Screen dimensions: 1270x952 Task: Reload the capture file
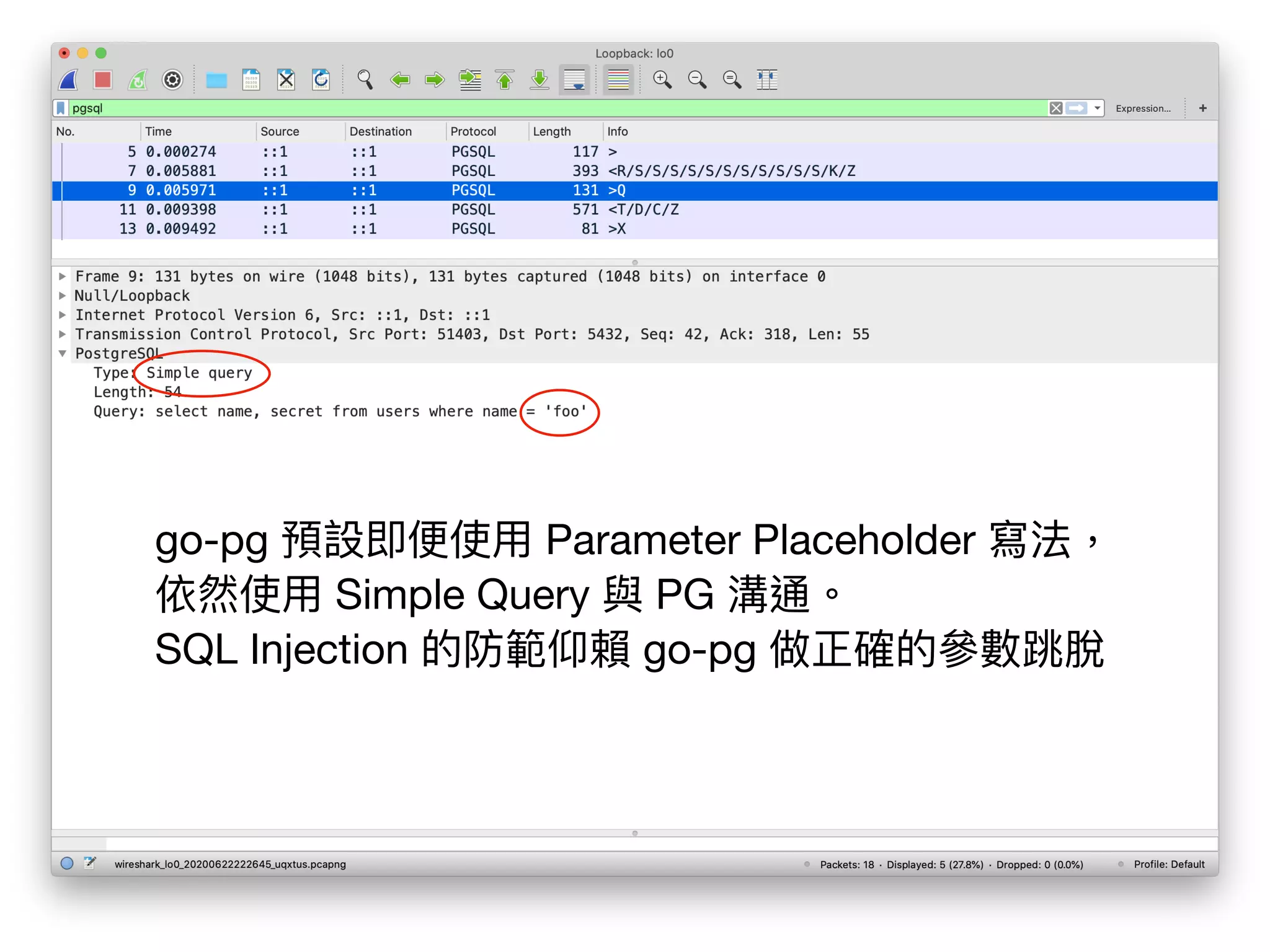(321, 79)
